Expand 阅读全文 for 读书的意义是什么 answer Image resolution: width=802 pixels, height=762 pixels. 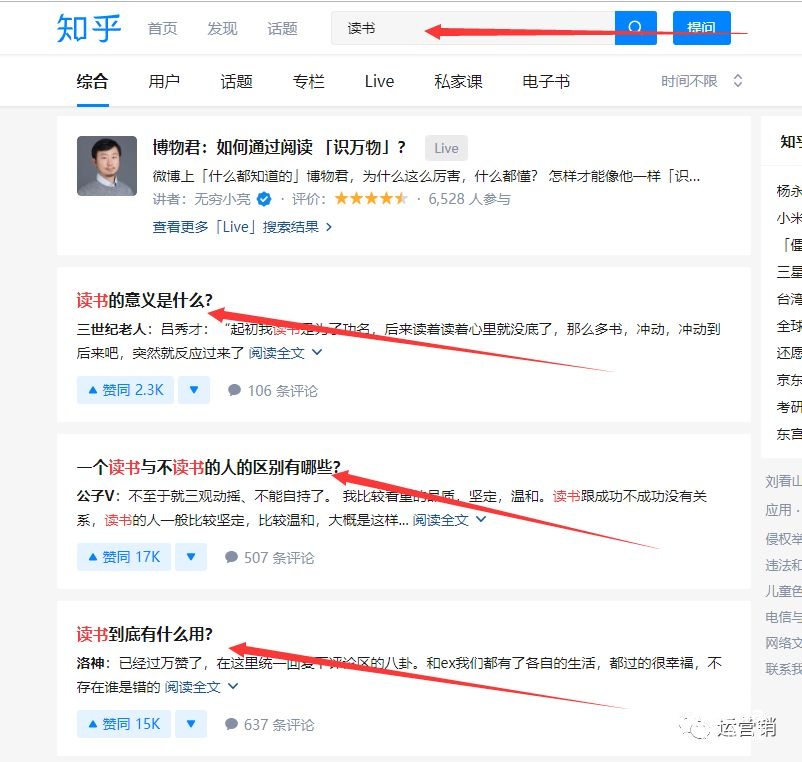pos(285,353)
